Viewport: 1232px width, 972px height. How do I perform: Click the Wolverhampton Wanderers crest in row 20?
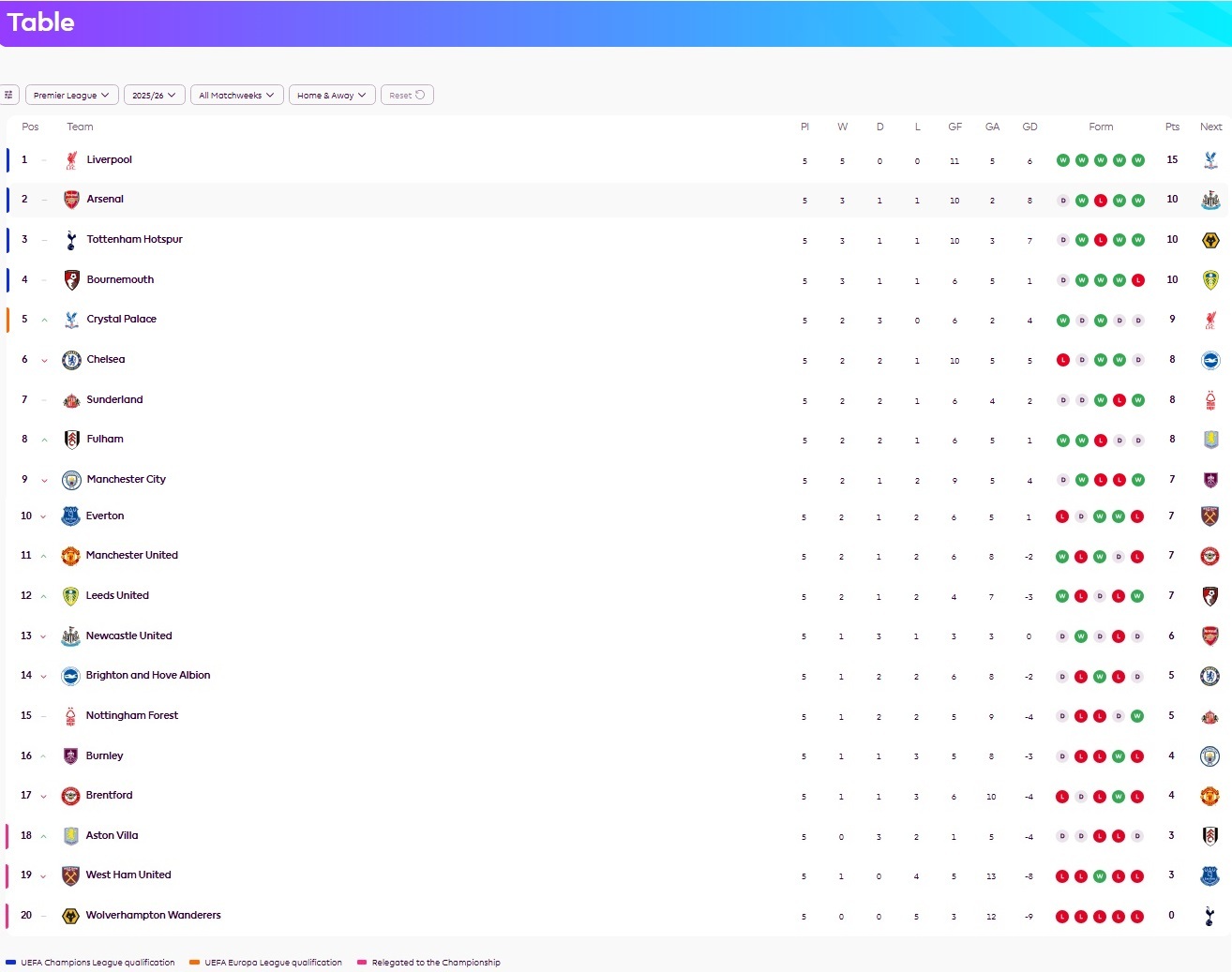pos(70,916)
